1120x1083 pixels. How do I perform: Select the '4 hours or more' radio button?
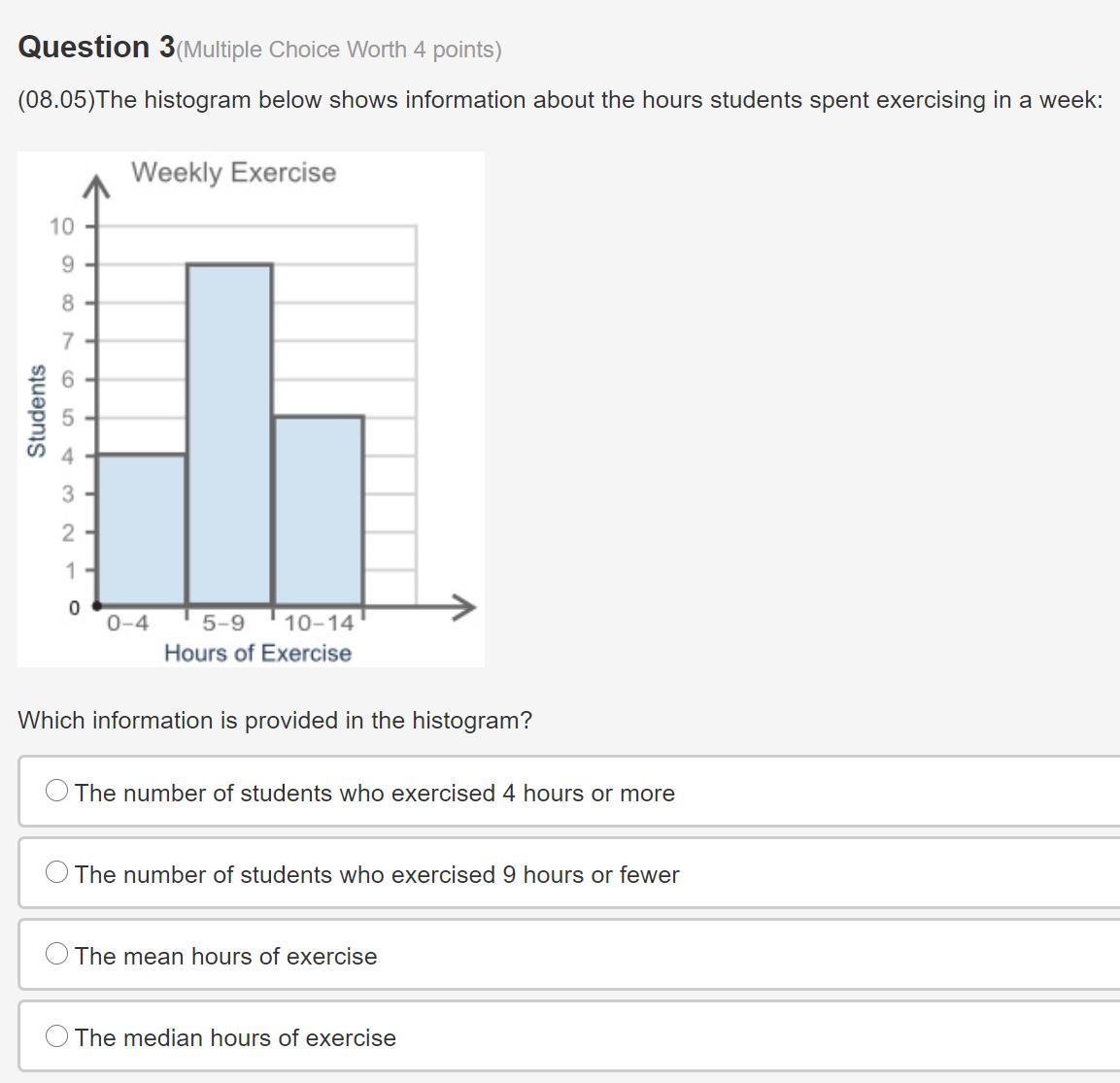(57, 792)
